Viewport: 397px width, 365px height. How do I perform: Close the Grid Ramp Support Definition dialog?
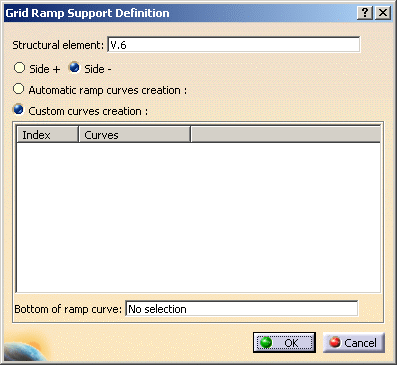click(x=383, y=13)
